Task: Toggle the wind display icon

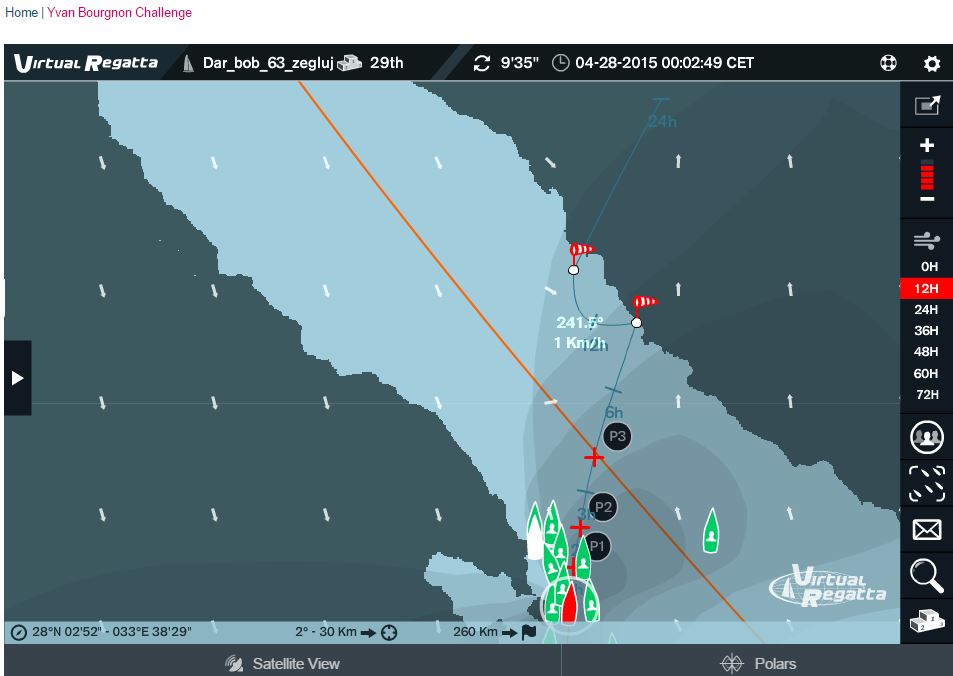Action: pos(926,241)
